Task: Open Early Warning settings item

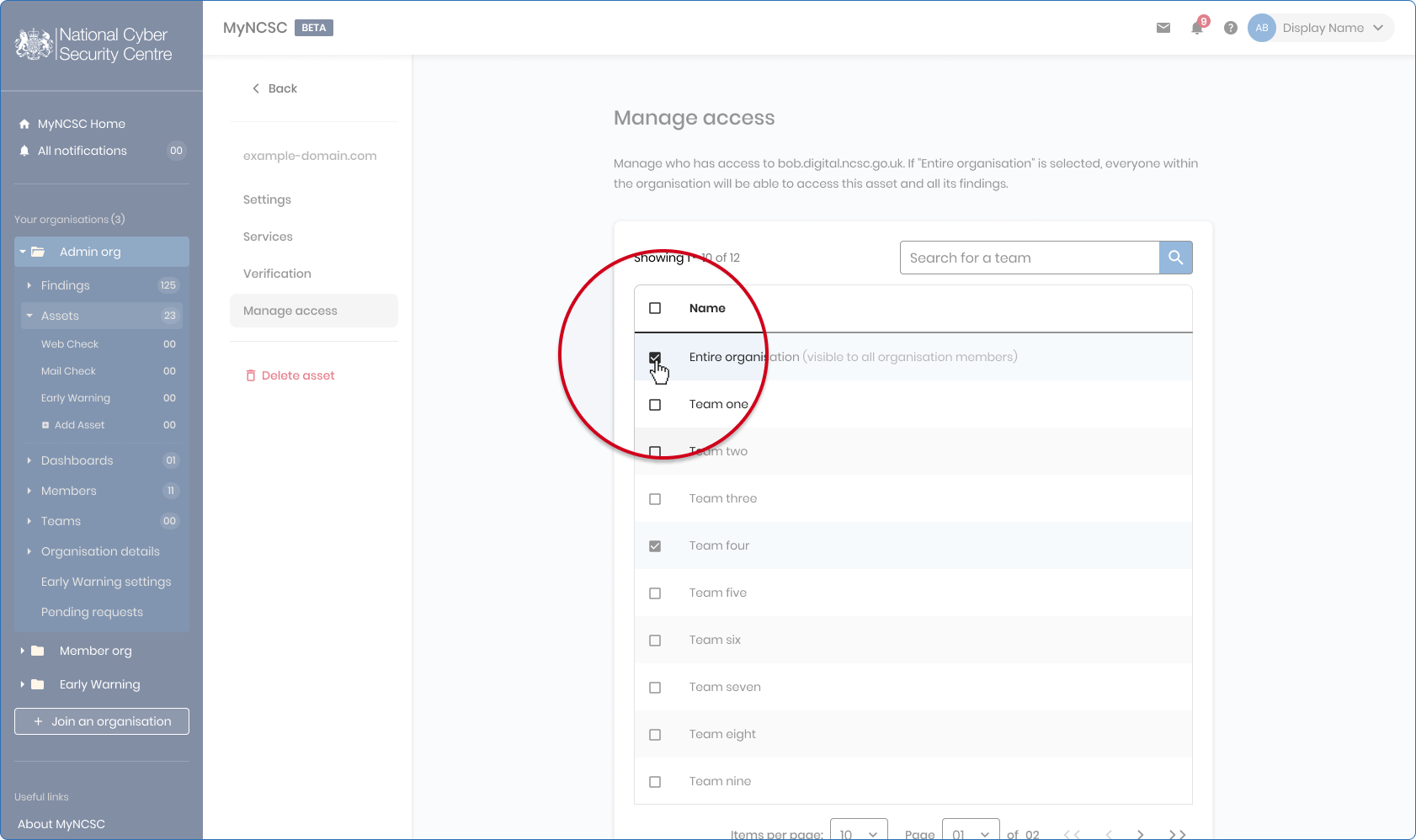Action: coord(106,582)
